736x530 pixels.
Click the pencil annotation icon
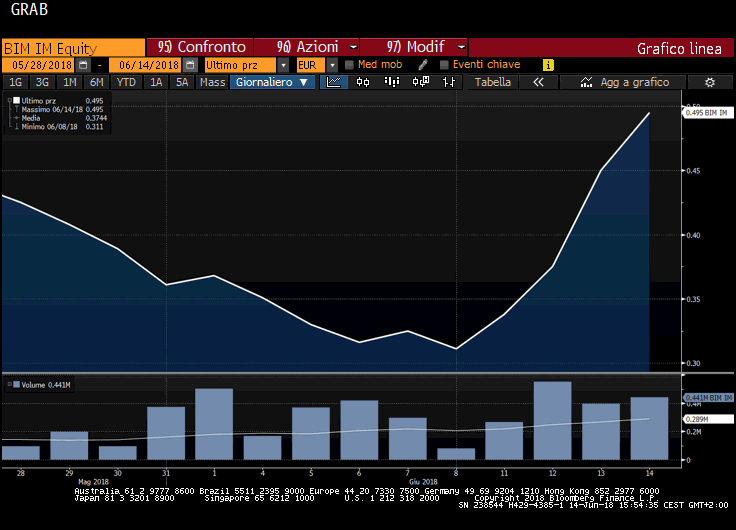tap(423, 65)
